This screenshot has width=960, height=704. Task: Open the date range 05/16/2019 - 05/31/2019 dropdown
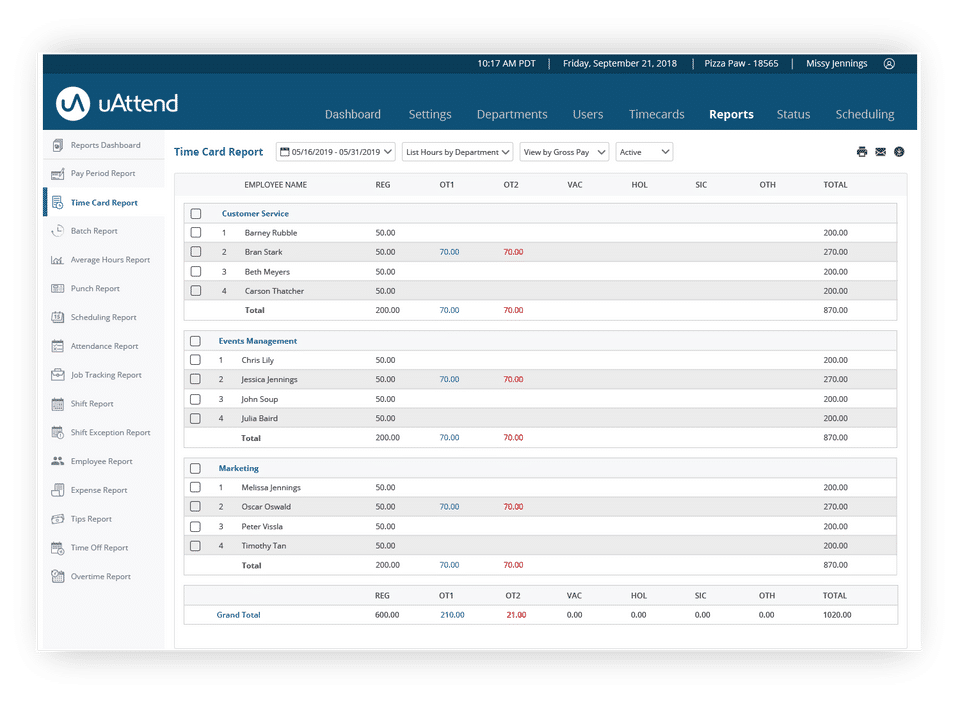click(336, 152)
